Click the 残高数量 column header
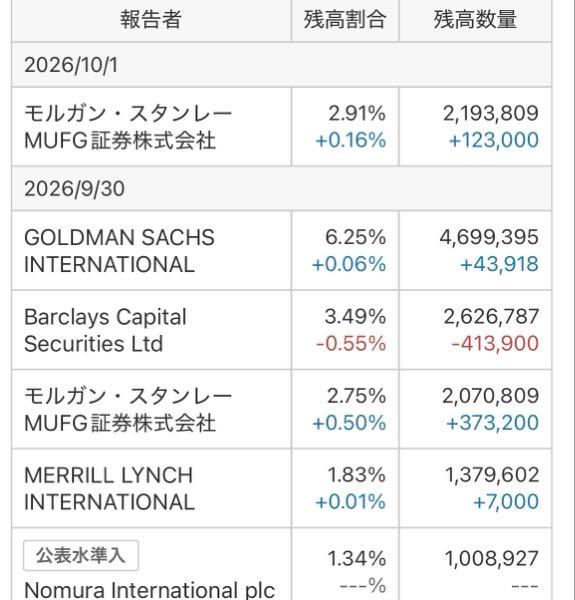Viewport: 575px width, 600px height. point(475,20)
